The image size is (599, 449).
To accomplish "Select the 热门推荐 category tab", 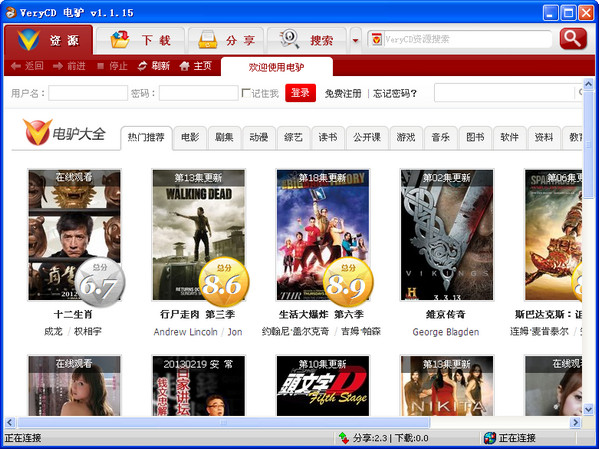I will pyautogui.click(x=146, y=137).
